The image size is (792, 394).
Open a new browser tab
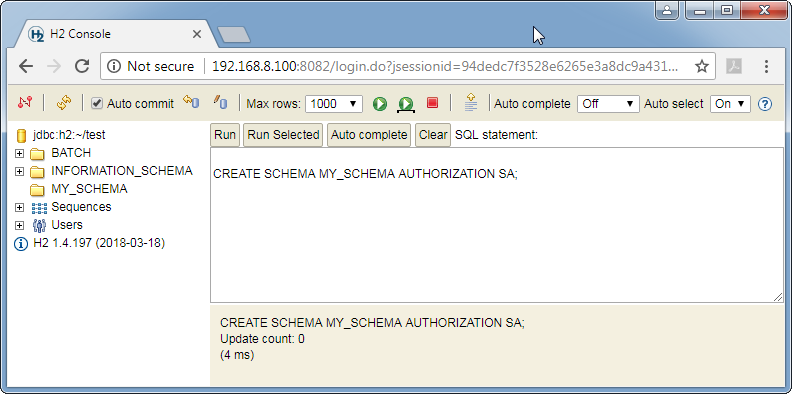(234, 34)
